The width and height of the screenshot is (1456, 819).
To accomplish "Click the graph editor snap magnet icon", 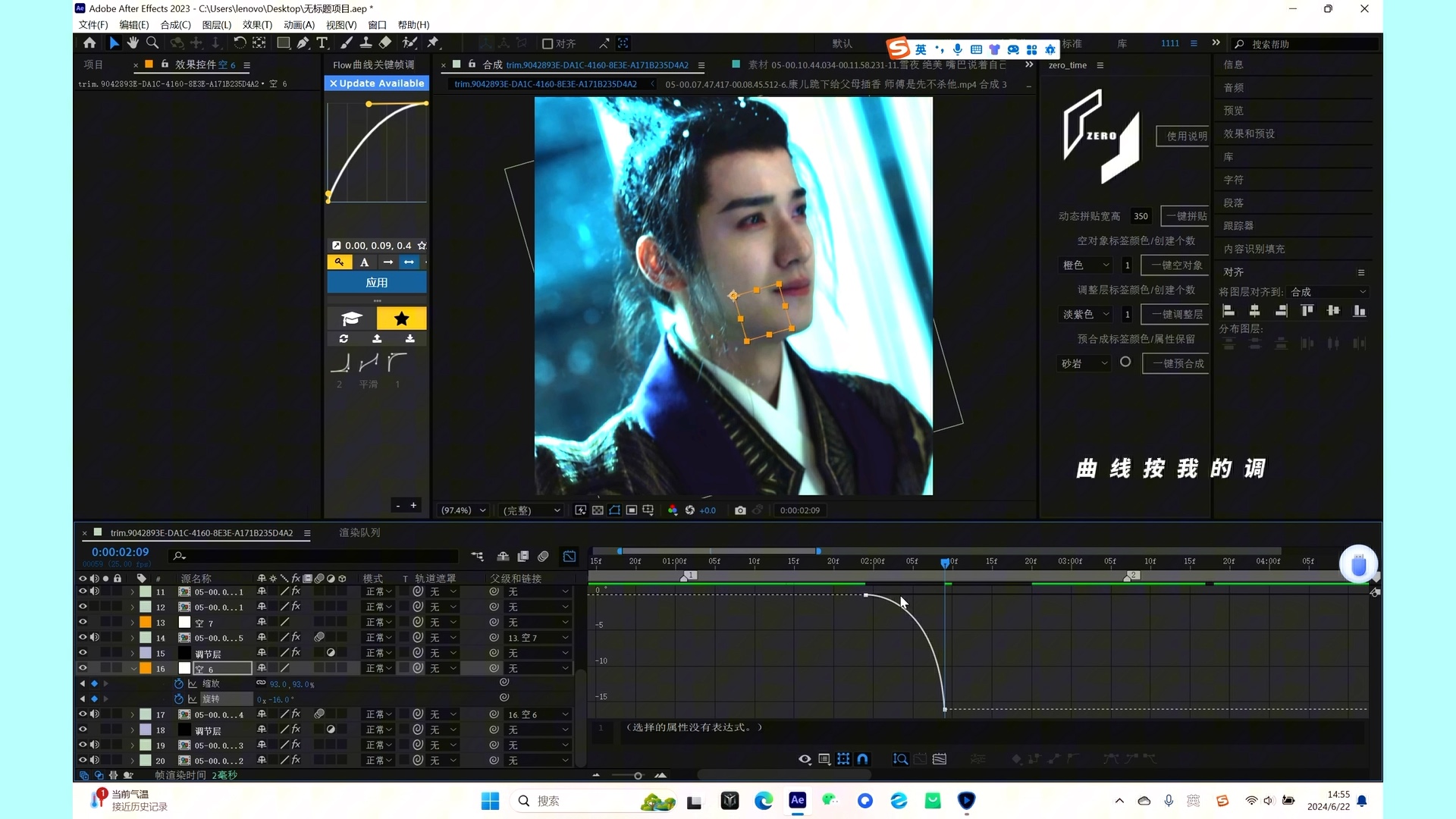I will [863, 759].
